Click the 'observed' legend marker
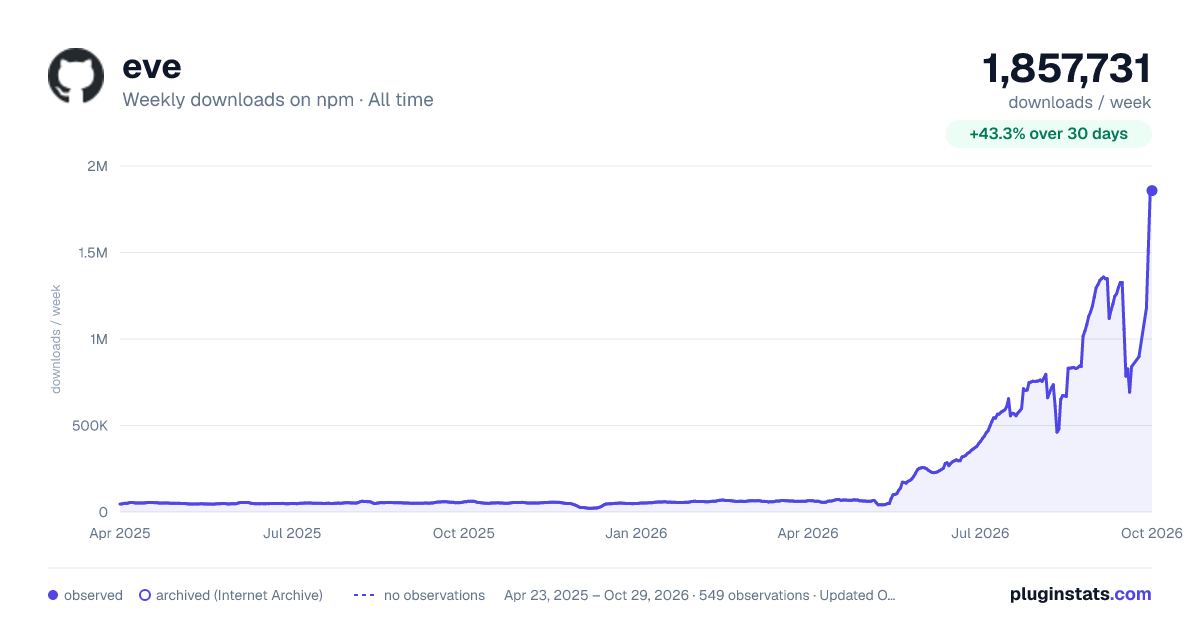The image size is (1200, 630). point(53,595)
